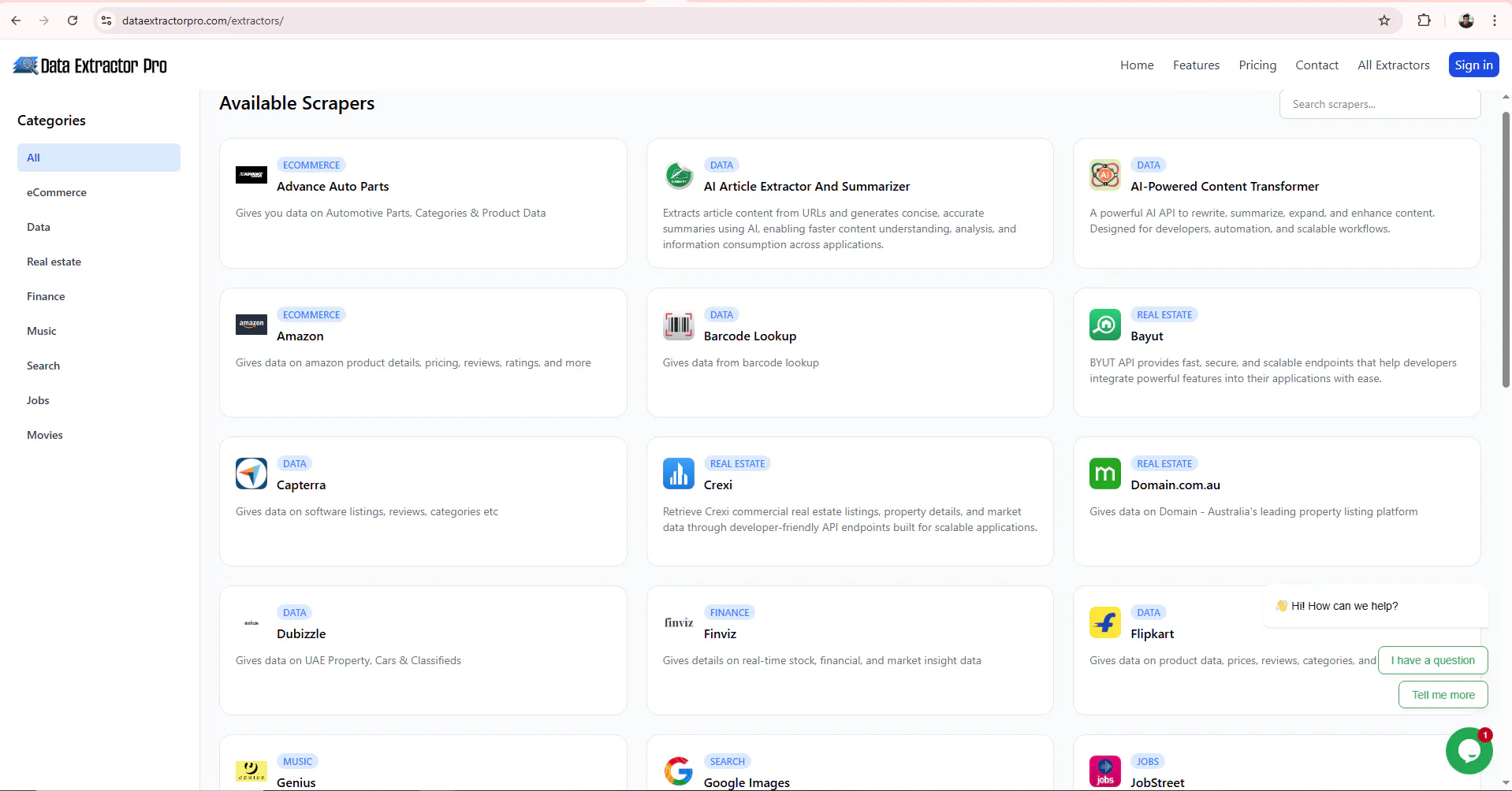Screen dimensions: 1512x791
Task: Open the browser extensions puzzle icon
Action: 1424,20
